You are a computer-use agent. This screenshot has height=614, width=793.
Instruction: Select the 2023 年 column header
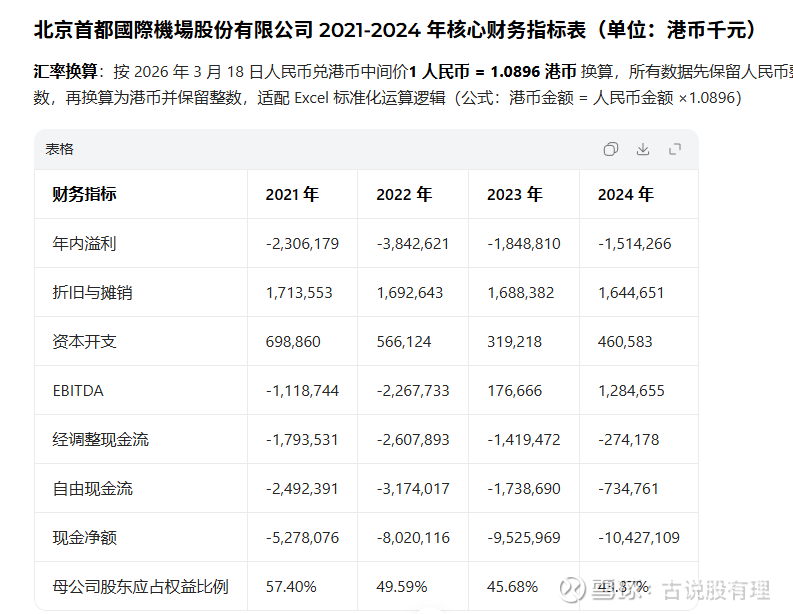pyautogui.click(x=515, y=194)
